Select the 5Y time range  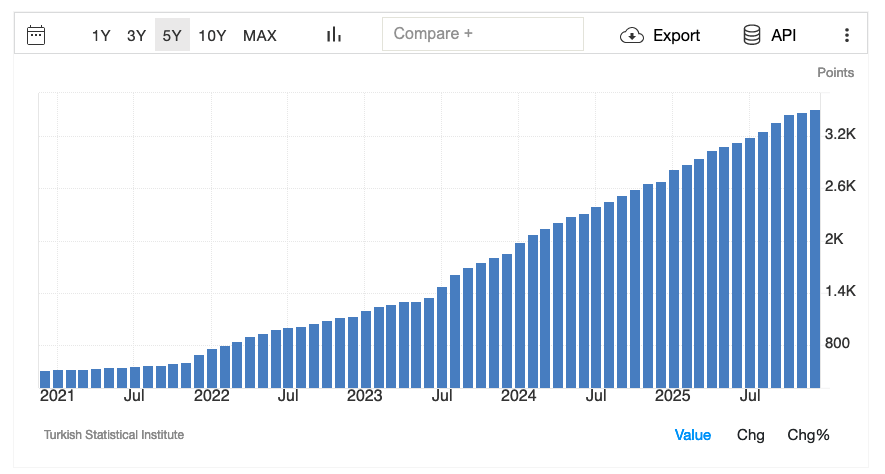coord(172,35)
